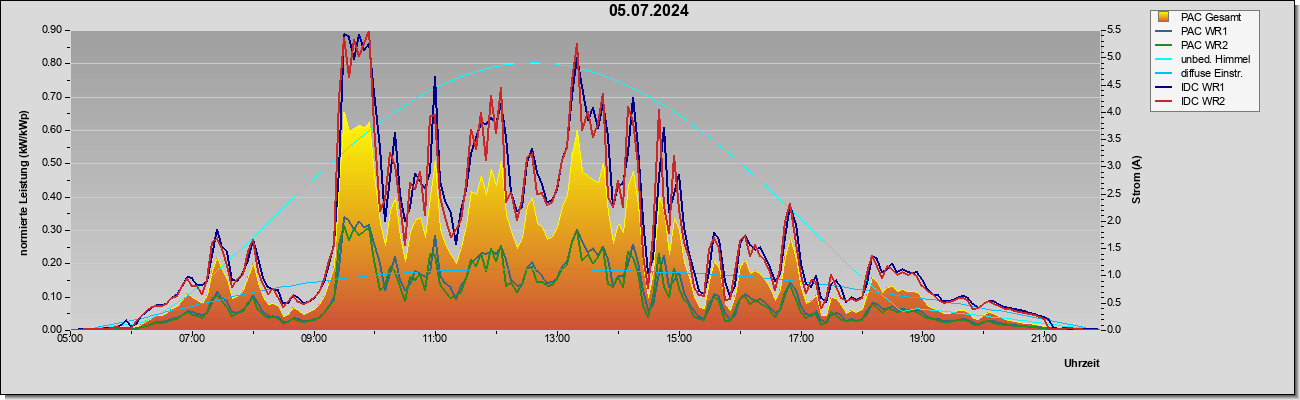This screenshot has width=1300, height=400.
Task: Click the unbed. Himmel legend label
Action: tap(1215, 59)
